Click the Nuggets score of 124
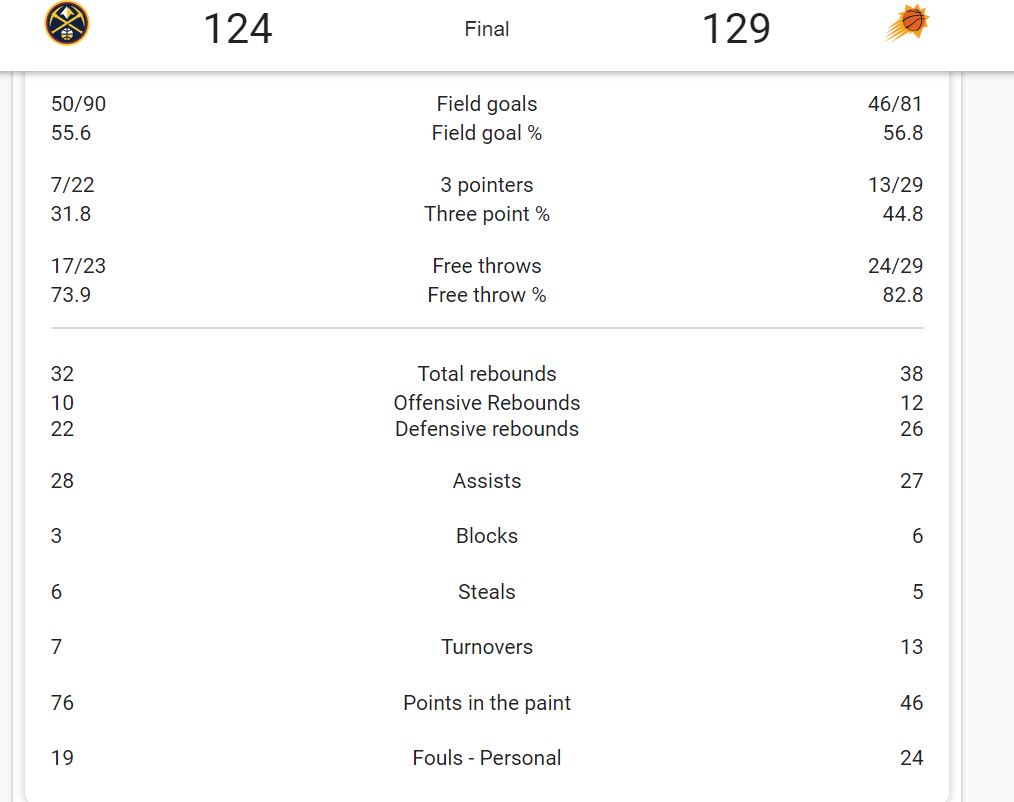 (x=237, y=29)
